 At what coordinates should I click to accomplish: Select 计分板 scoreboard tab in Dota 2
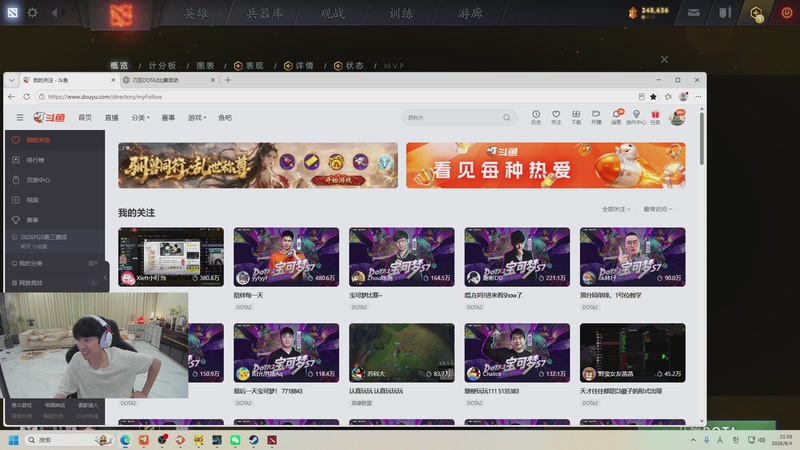[162, 66]
